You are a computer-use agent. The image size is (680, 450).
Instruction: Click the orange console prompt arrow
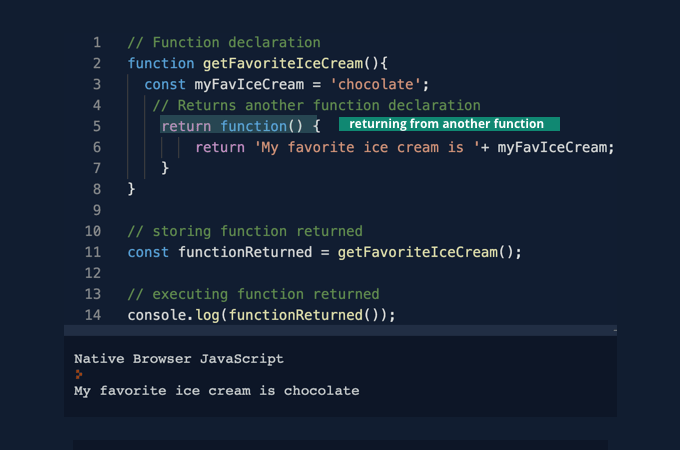(x=78, y=374)
